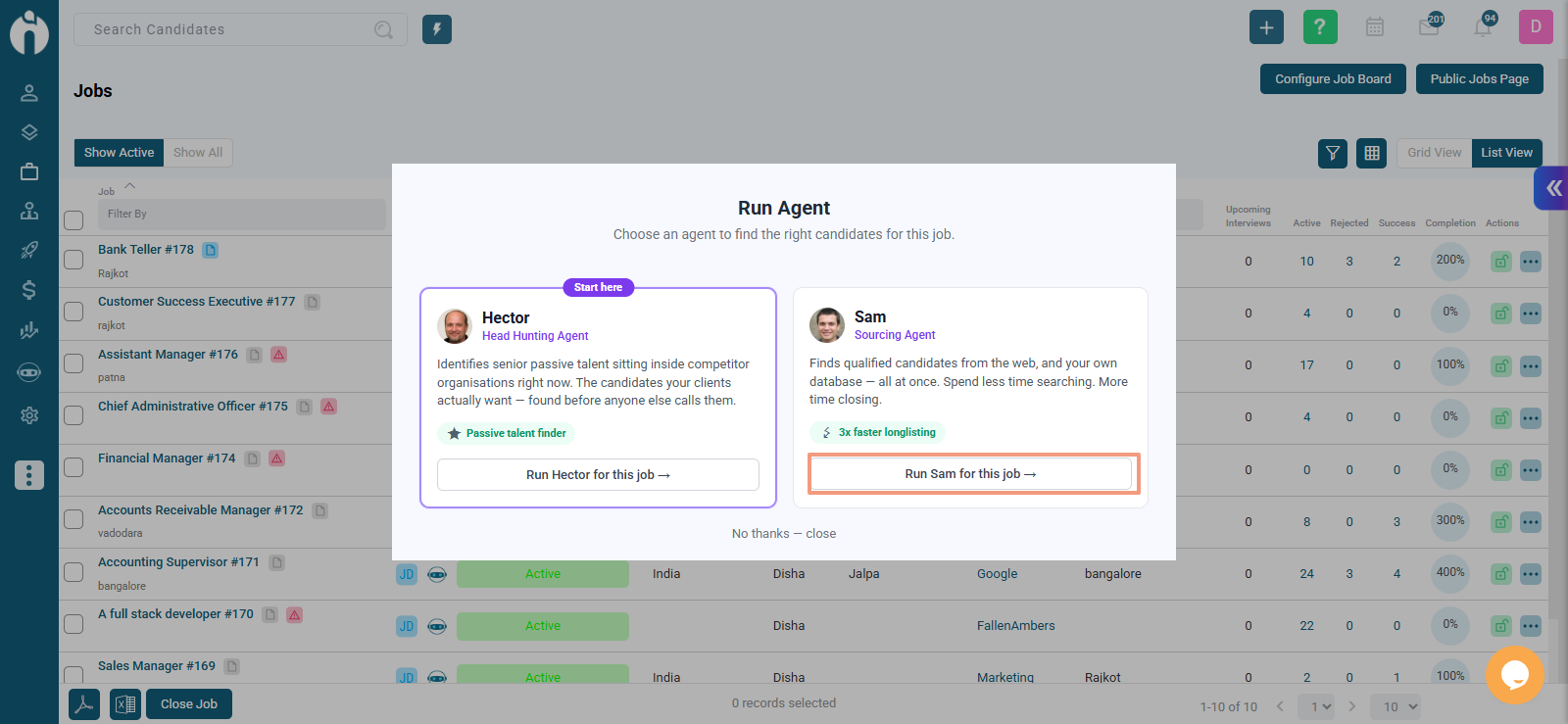Open the mail inbox icon
The image size is (1568, 724).
point(1429,27)
